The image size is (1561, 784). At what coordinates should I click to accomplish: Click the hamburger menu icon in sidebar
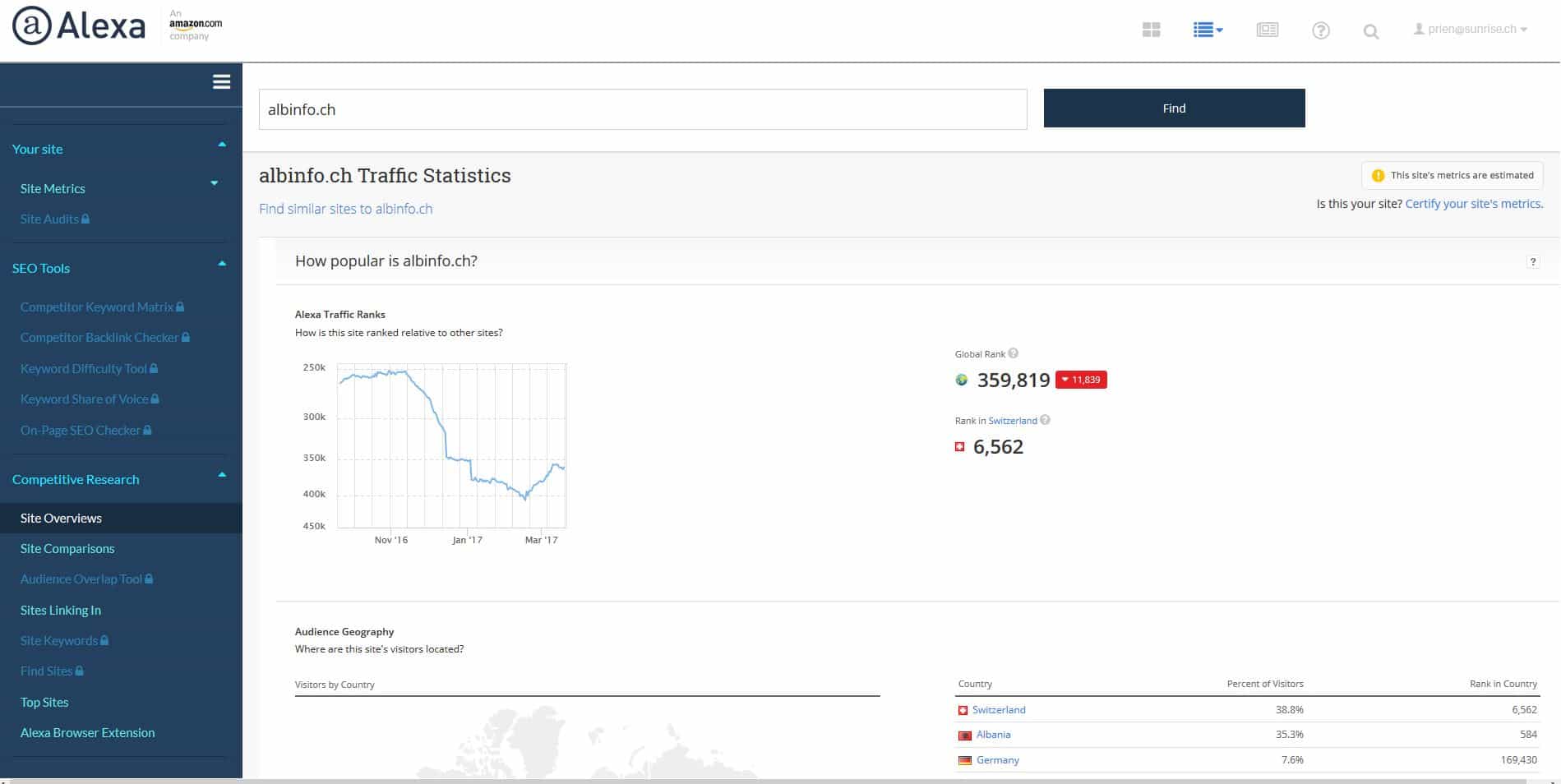[221, 81]
